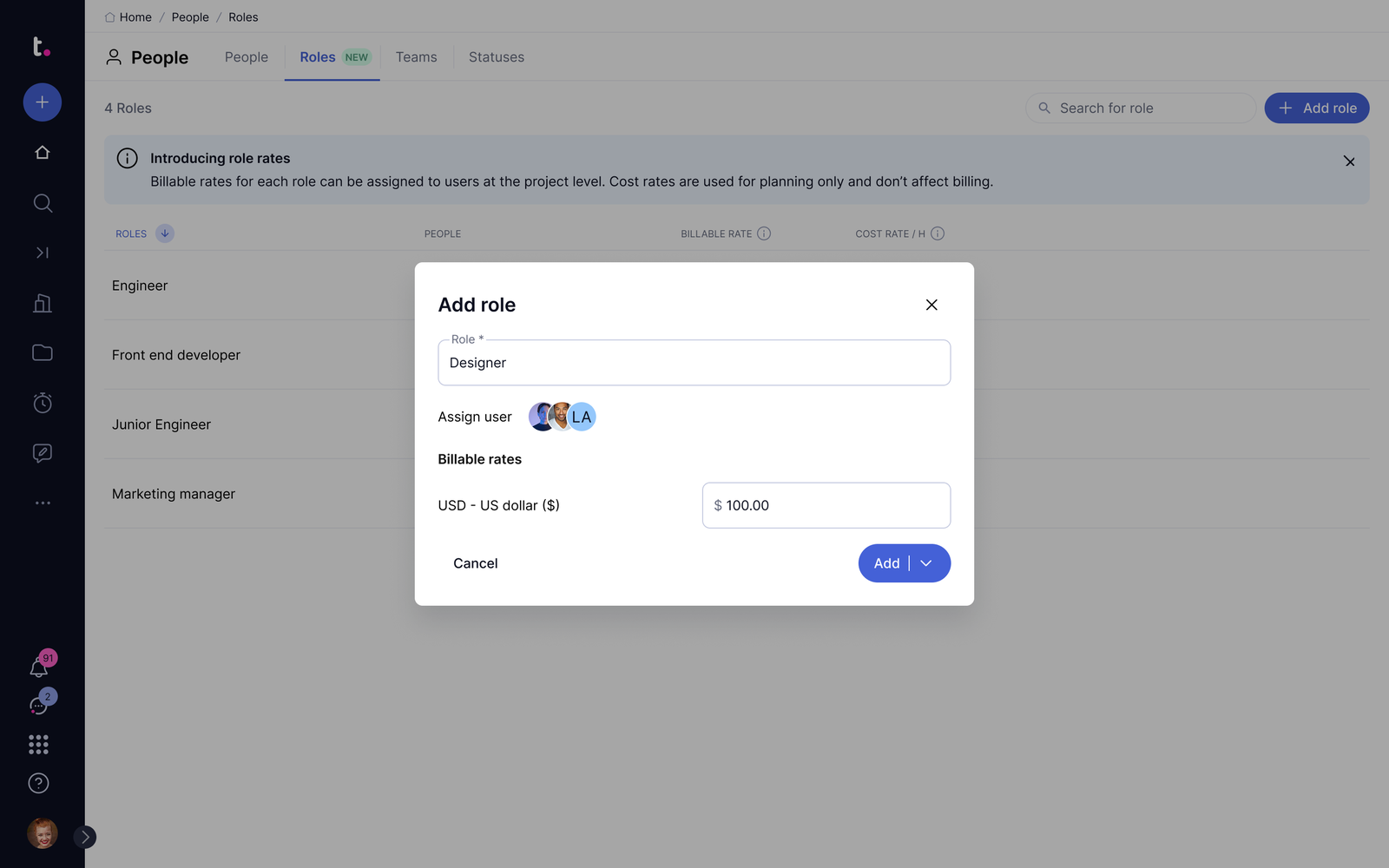This screenshot has height=868, width=1389.
Task: Open the help question mark icon
Action: pos(38,783)
